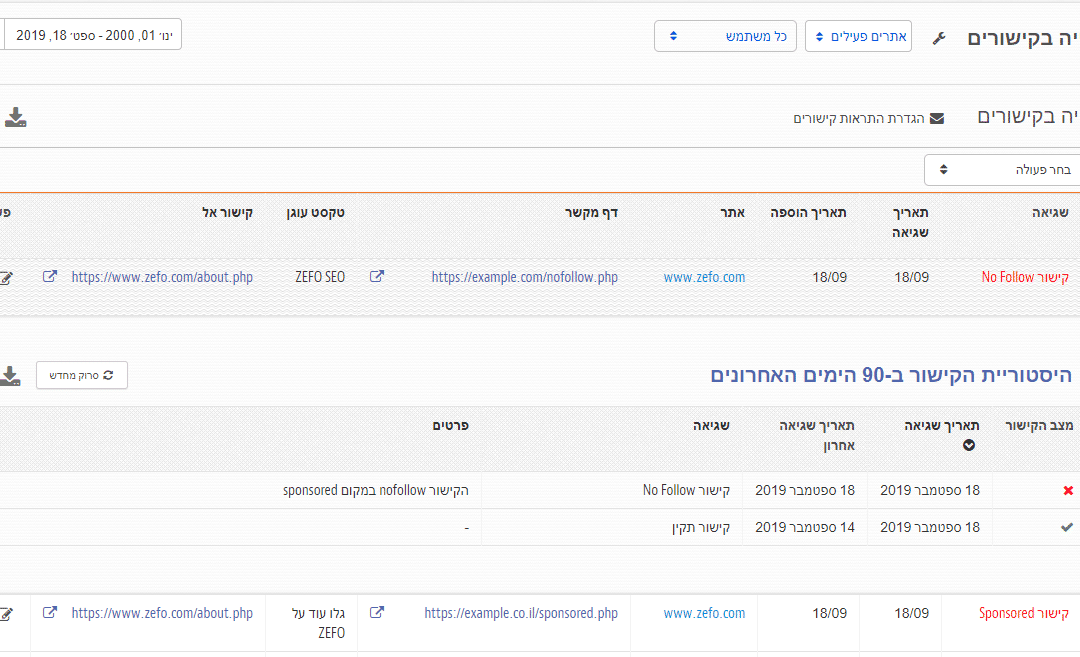This screenshot has width=1080, height=657.
Task: Open external icon next to about.php in No Follow row
Action: pos(50,276)
